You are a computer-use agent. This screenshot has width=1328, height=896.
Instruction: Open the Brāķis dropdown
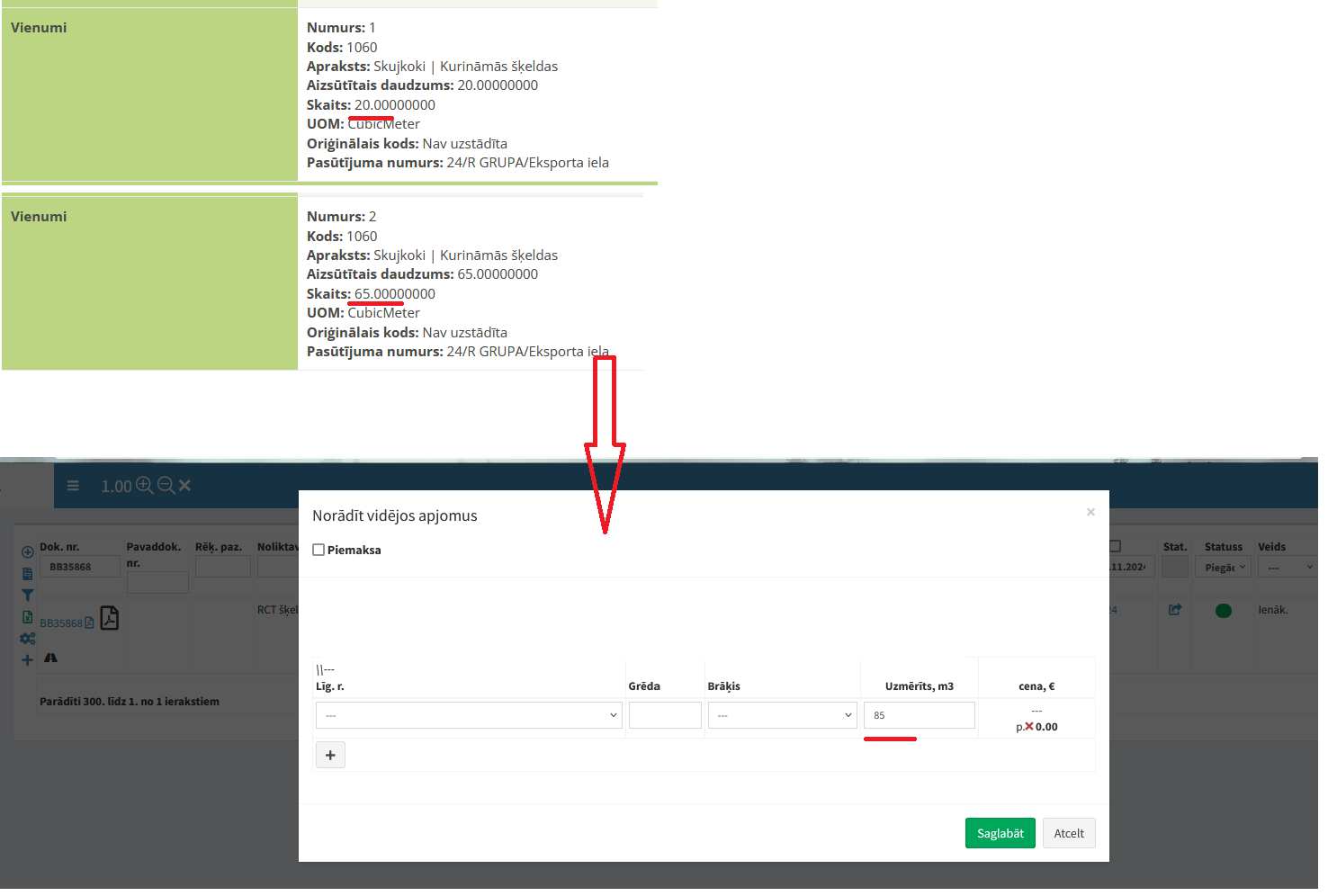click(781, 716)
